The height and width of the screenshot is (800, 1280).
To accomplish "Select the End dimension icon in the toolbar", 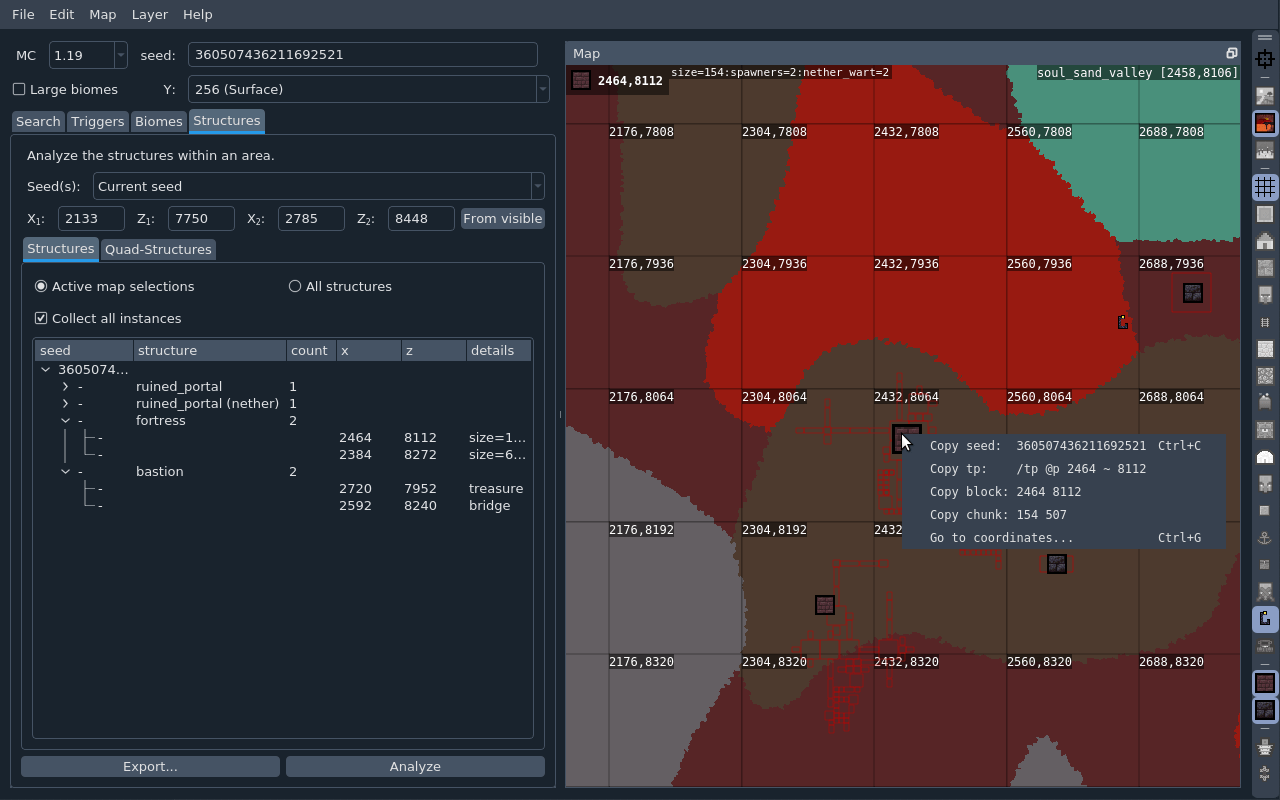I will pyautogui.click(x=1265, y=151).
